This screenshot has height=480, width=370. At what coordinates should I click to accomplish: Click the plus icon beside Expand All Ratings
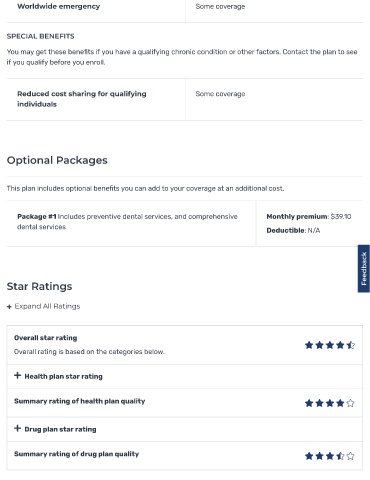9,307
